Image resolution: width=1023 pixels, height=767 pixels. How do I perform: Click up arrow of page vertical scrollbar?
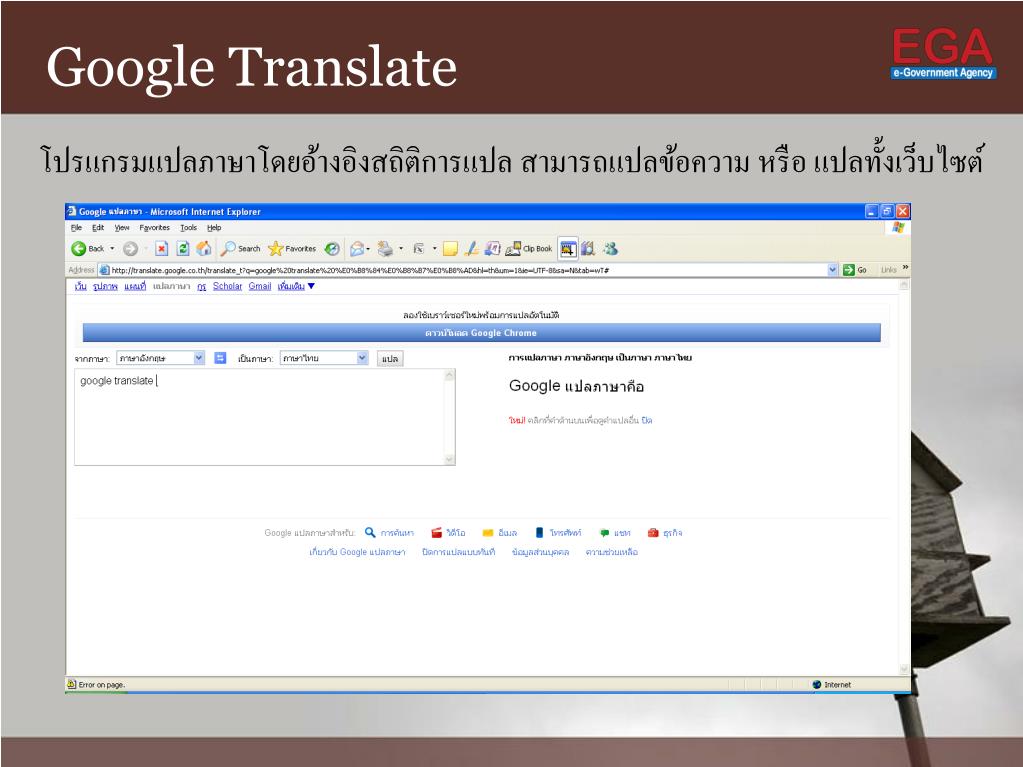904,285
